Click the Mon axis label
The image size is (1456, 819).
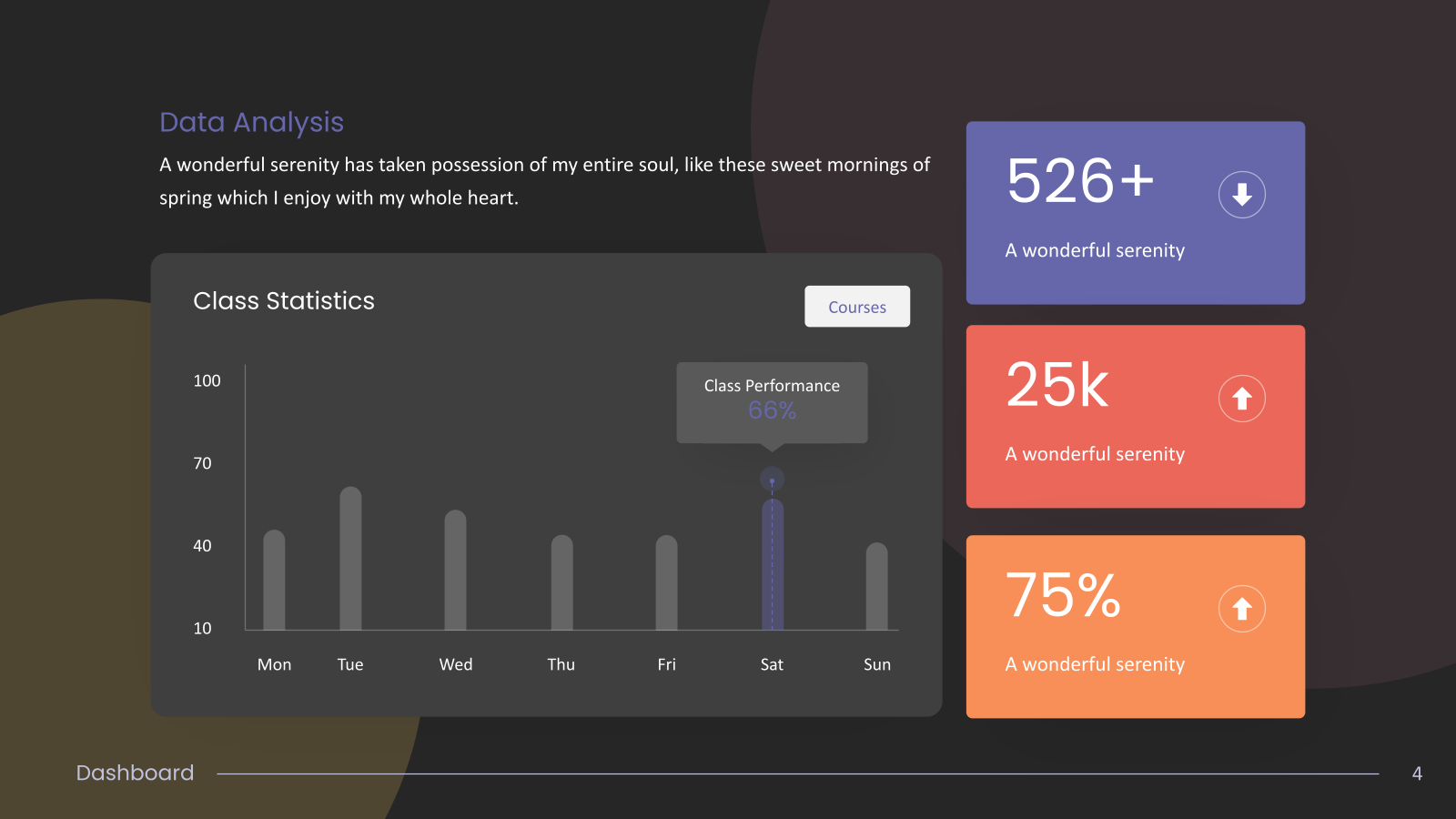click(x=274, y=664)
